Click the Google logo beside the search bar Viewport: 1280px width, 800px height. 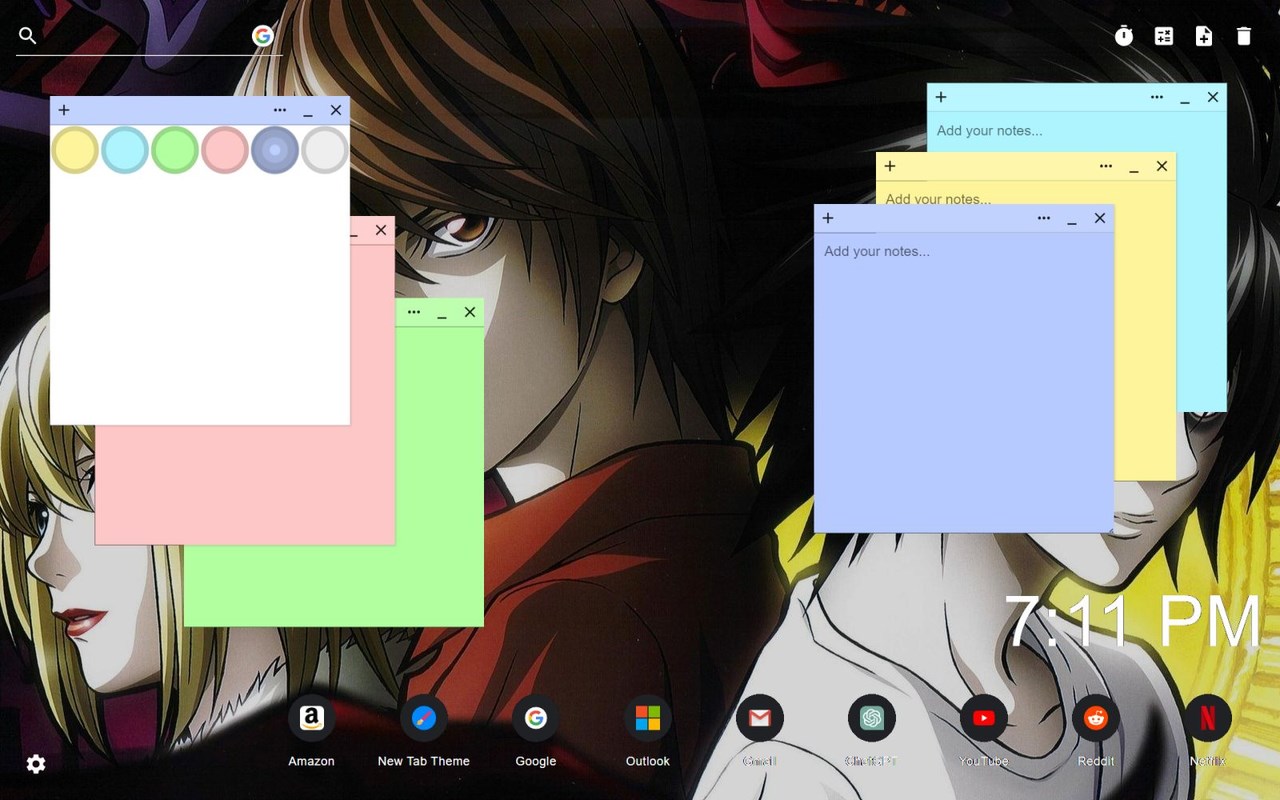coord(263,36)
